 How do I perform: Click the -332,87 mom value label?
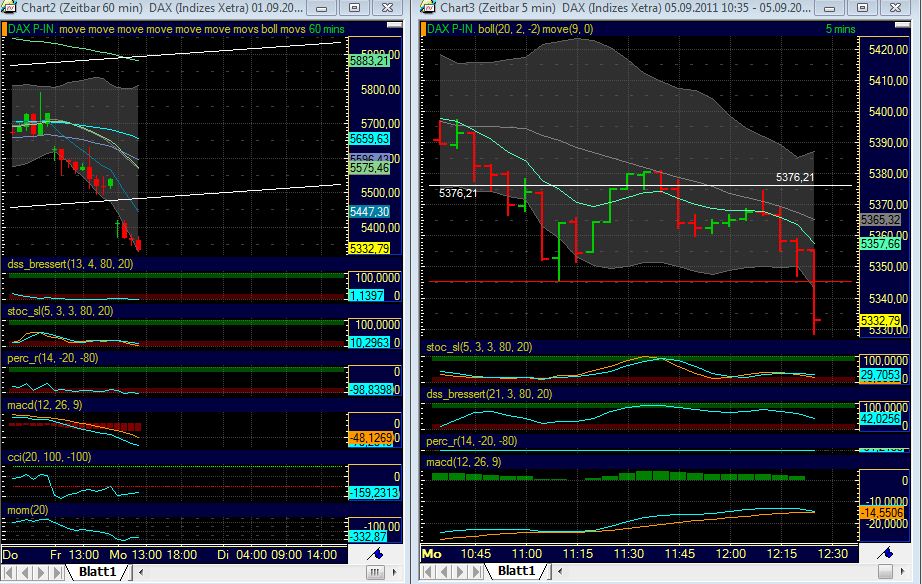tap(369, 536)
